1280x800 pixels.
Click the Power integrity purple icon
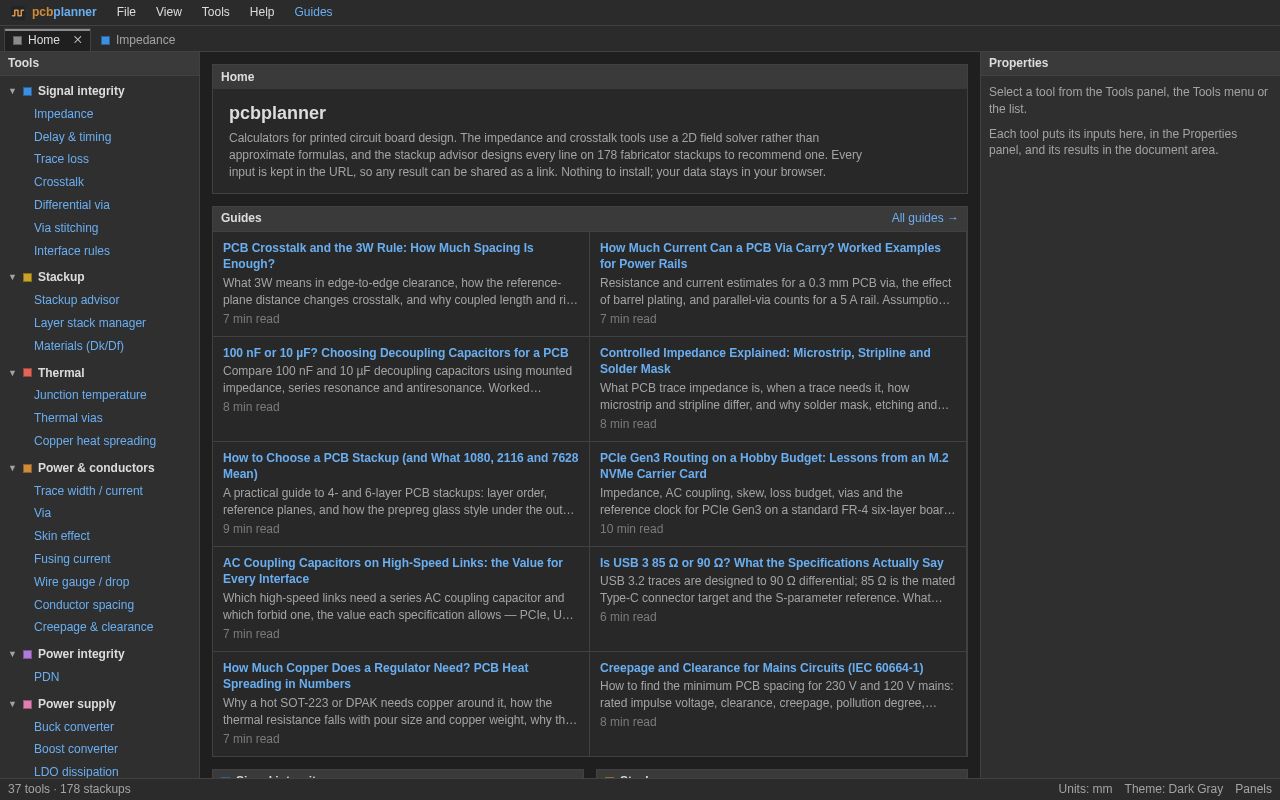[x=28, y=654]
